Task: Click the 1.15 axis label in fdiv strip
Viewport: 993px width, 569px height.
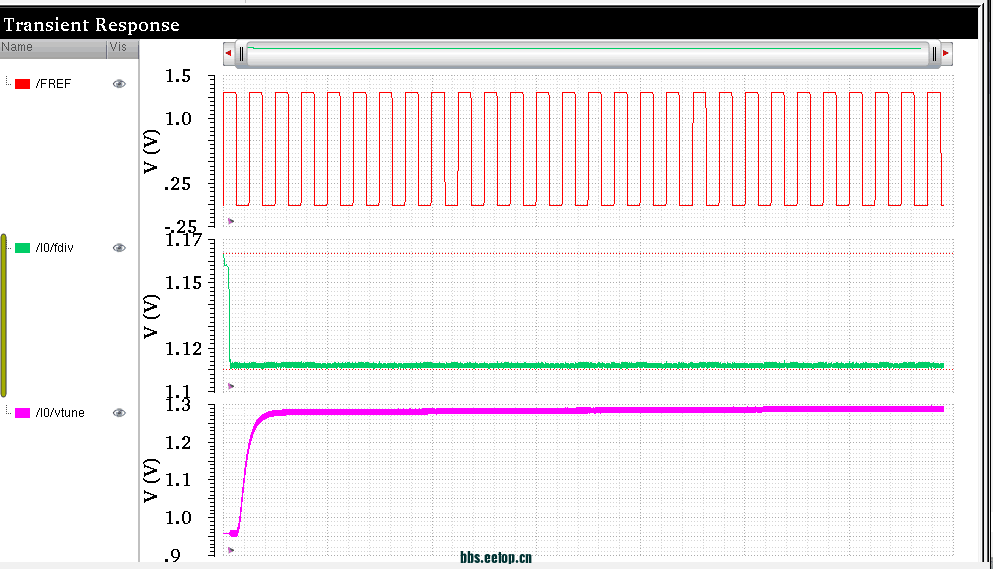Action: (x=183, y=283)
